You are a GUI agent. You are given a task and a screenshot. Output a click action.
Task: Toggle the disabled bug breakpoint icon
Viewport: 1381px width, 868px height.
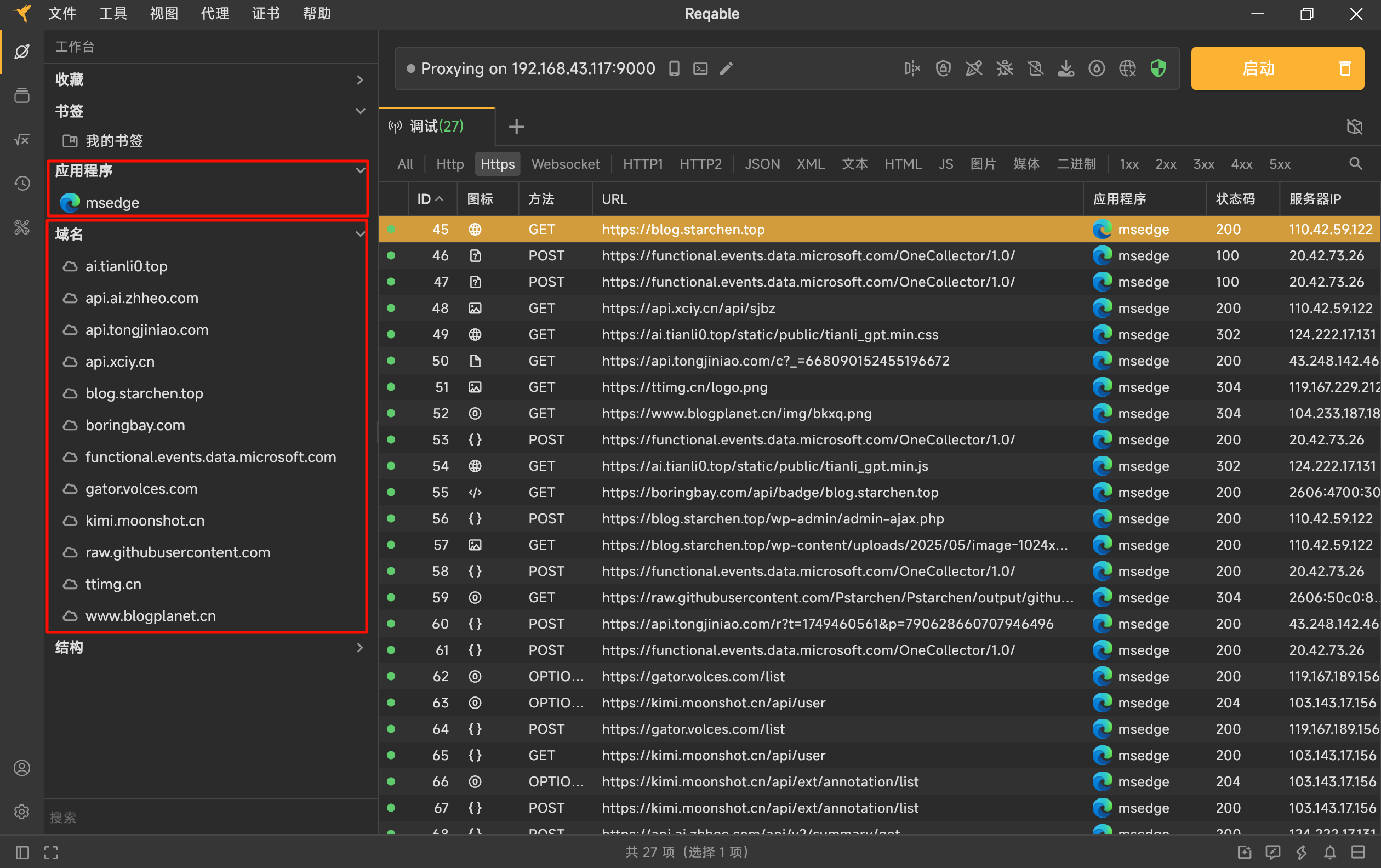pyautogui.click(x=1005, y=69)
